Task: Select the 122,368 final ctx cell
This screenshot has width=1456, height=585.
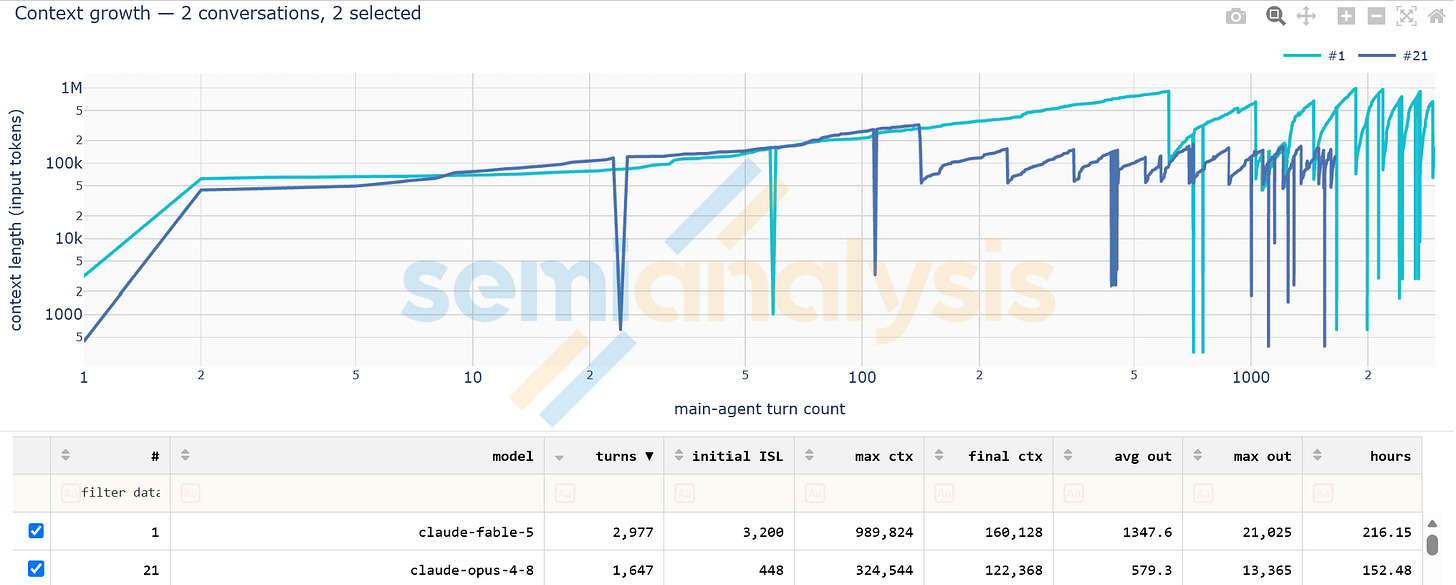Action: 989,569
